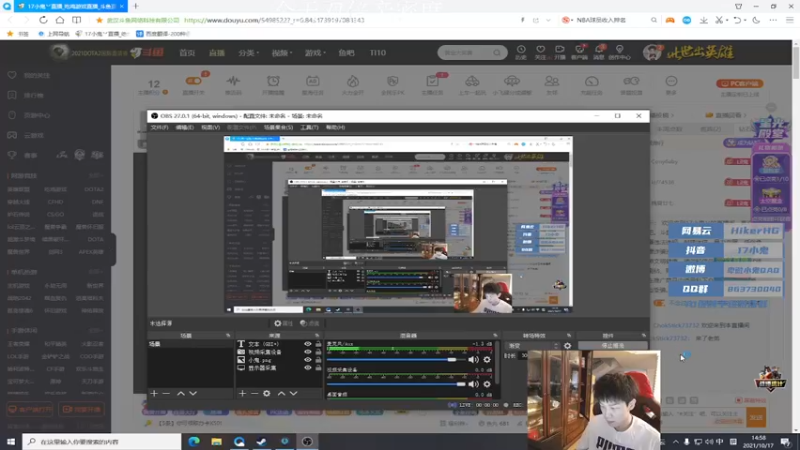The width and height of the screenshot is (800, 450).
Task: Open OBS 帮助(H) menu
Action: [335, 127]
